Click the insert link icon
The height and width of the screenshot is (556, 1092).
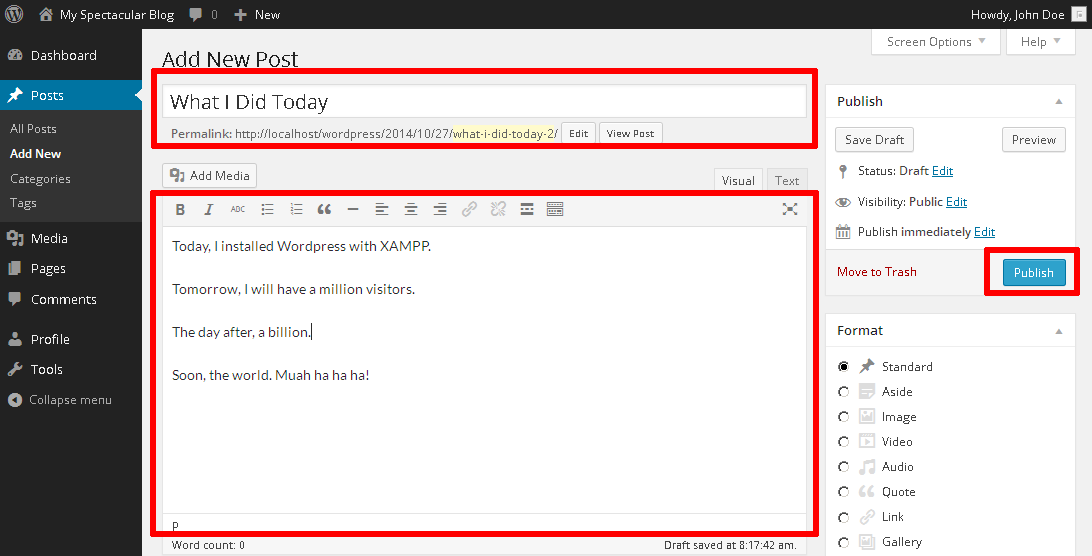(x=469, y=210)
